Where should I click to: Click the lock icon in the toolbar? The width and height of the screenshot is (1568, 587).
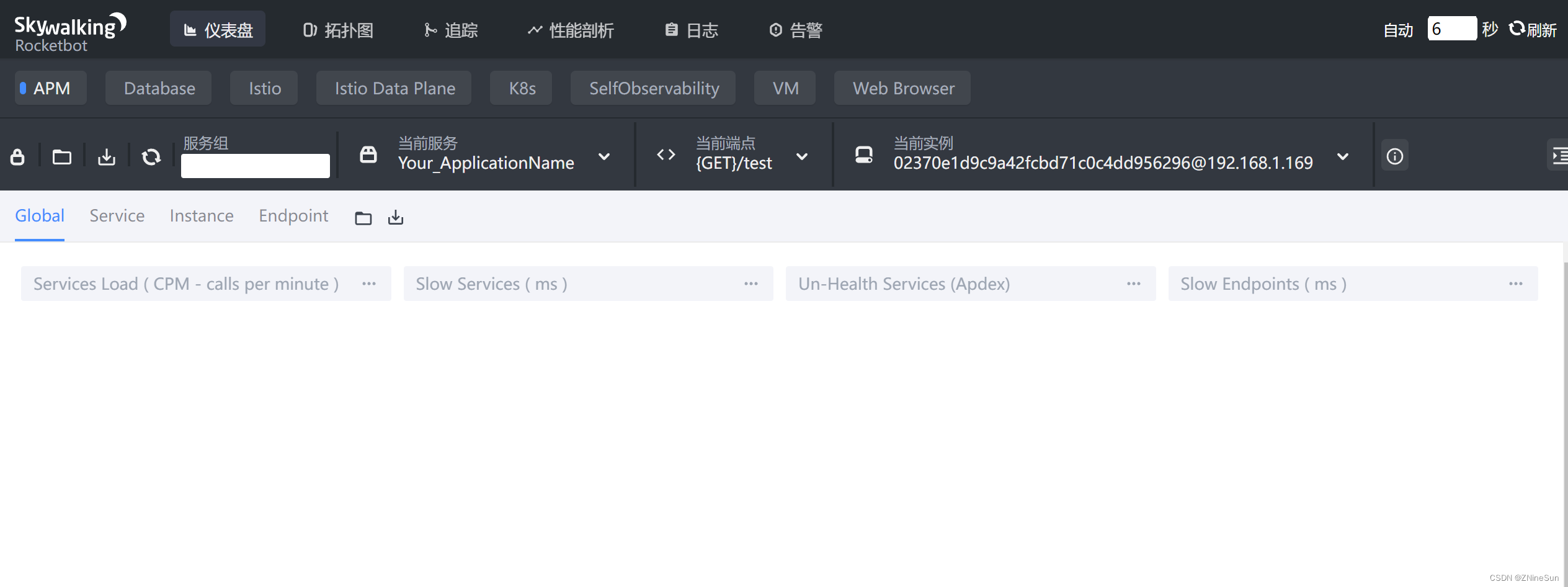17,156
